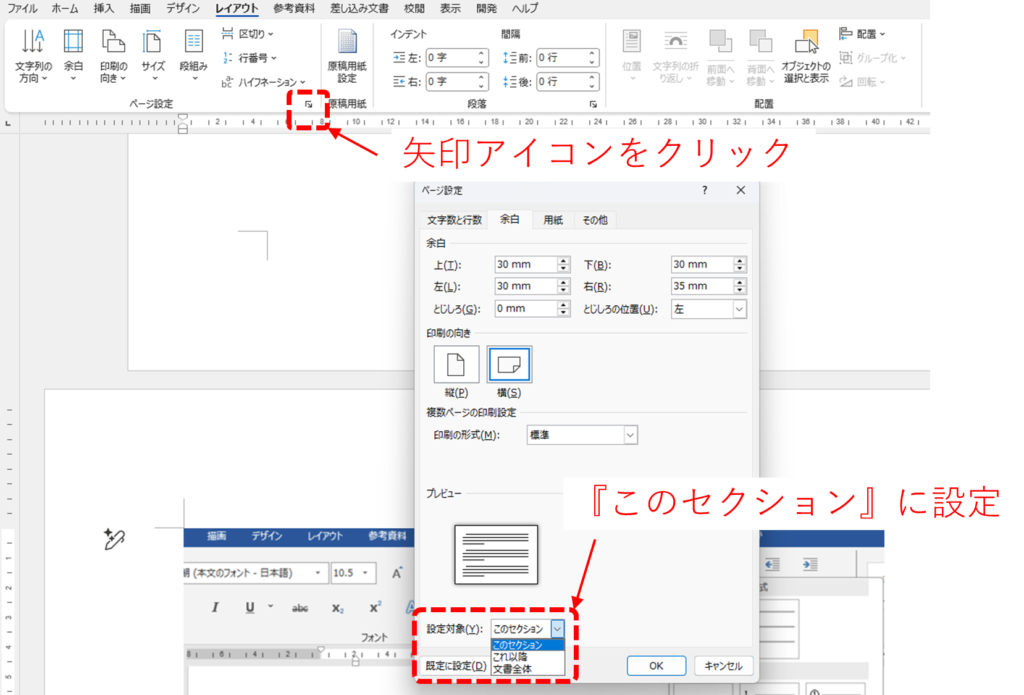The image size is (1024, 695).
Task: Open オブジェクトの選択と表示 selection pane
Action: tap(805, 43)
